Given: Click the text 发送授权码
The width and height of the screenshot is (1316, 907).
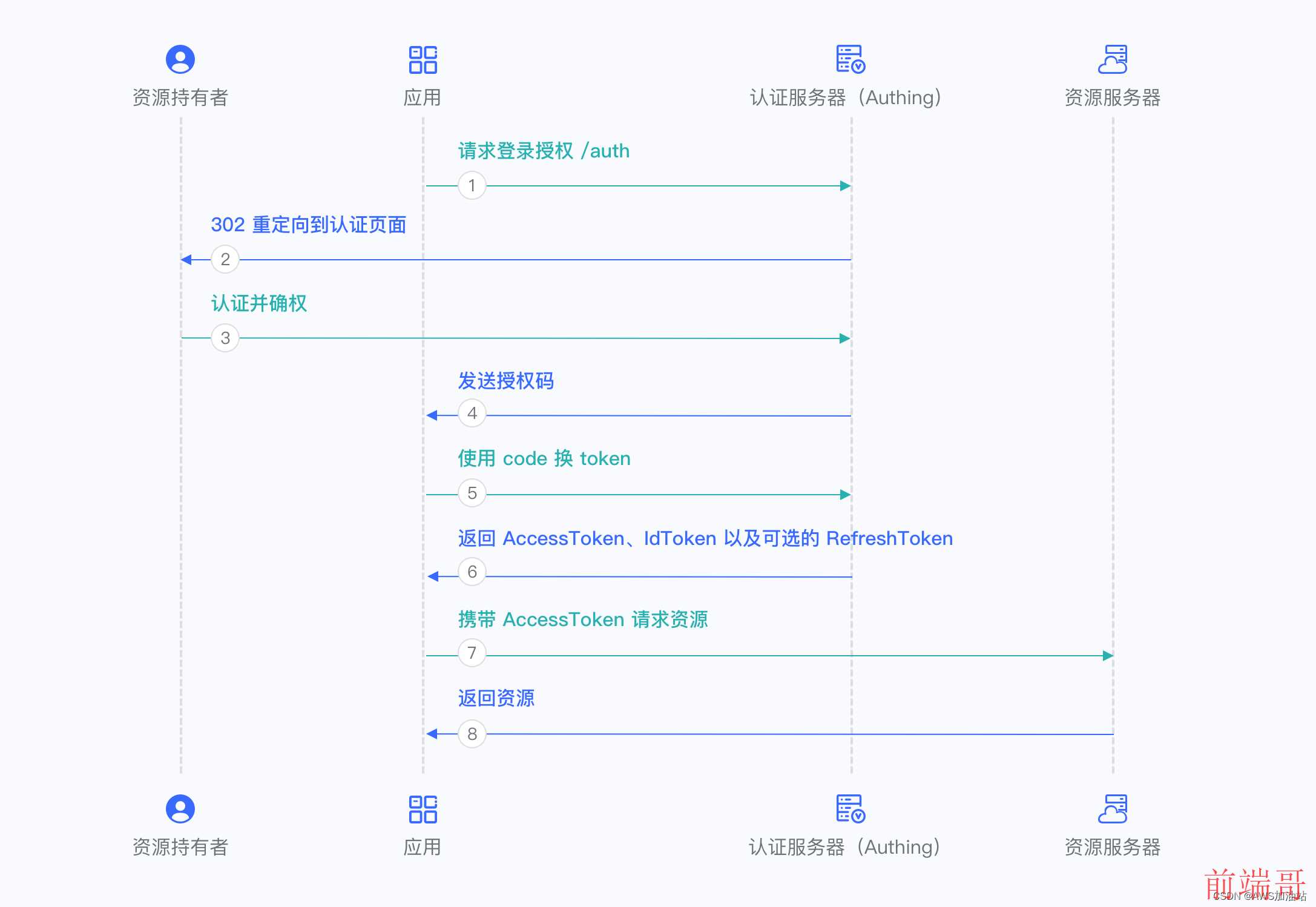Looking at the screenshot, I should (506, 381).
